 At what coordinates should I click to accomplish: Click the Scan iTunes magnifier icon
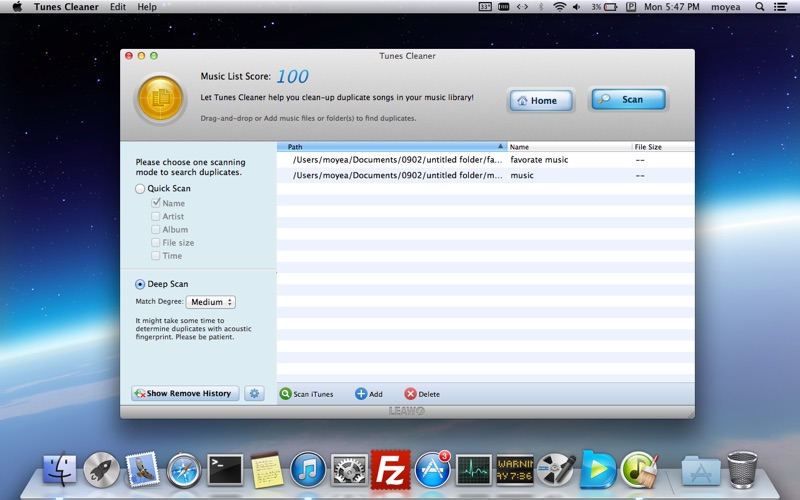click(x=286, y=394)
